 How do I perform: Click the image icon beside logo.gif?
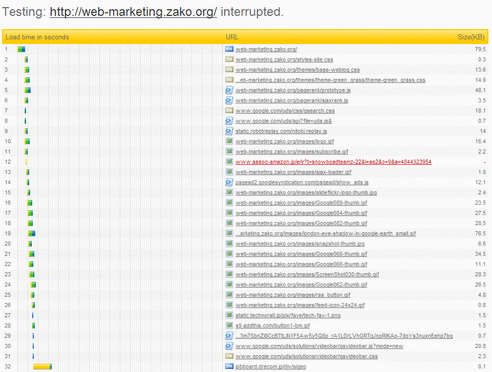coord(229,141)
